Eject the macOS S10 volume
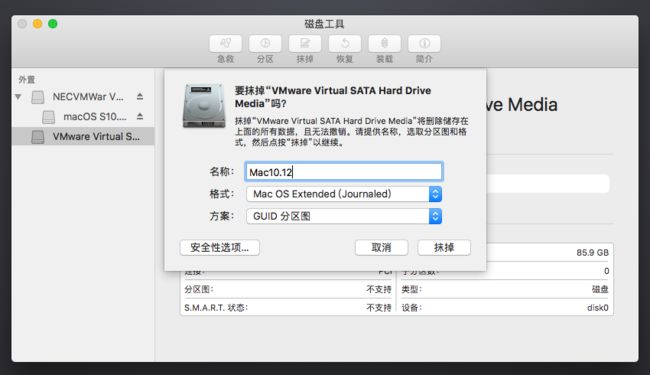 tap(140, 116)
